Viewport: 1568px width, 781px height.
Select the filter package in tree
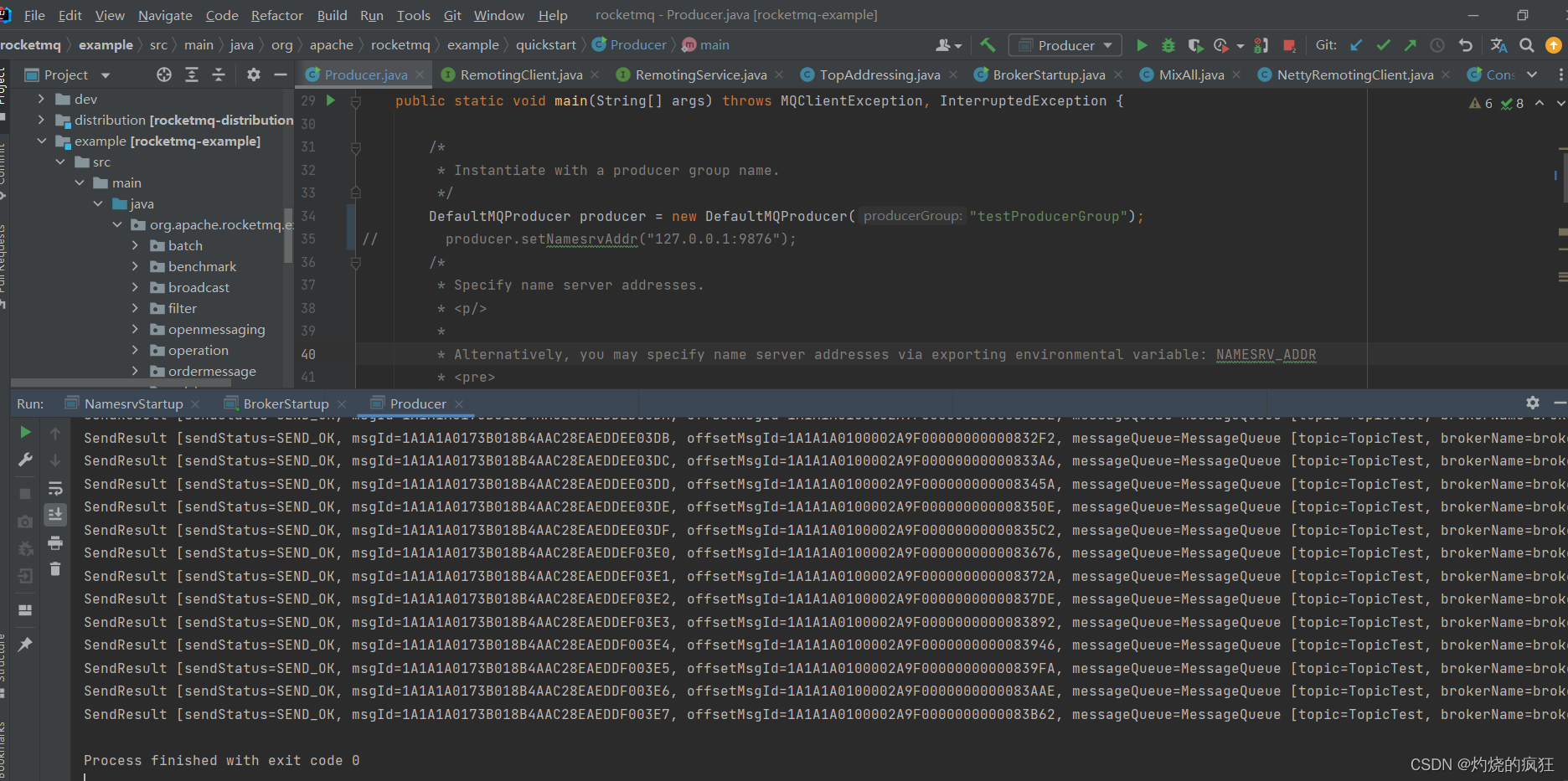click(x=183, y=308)
